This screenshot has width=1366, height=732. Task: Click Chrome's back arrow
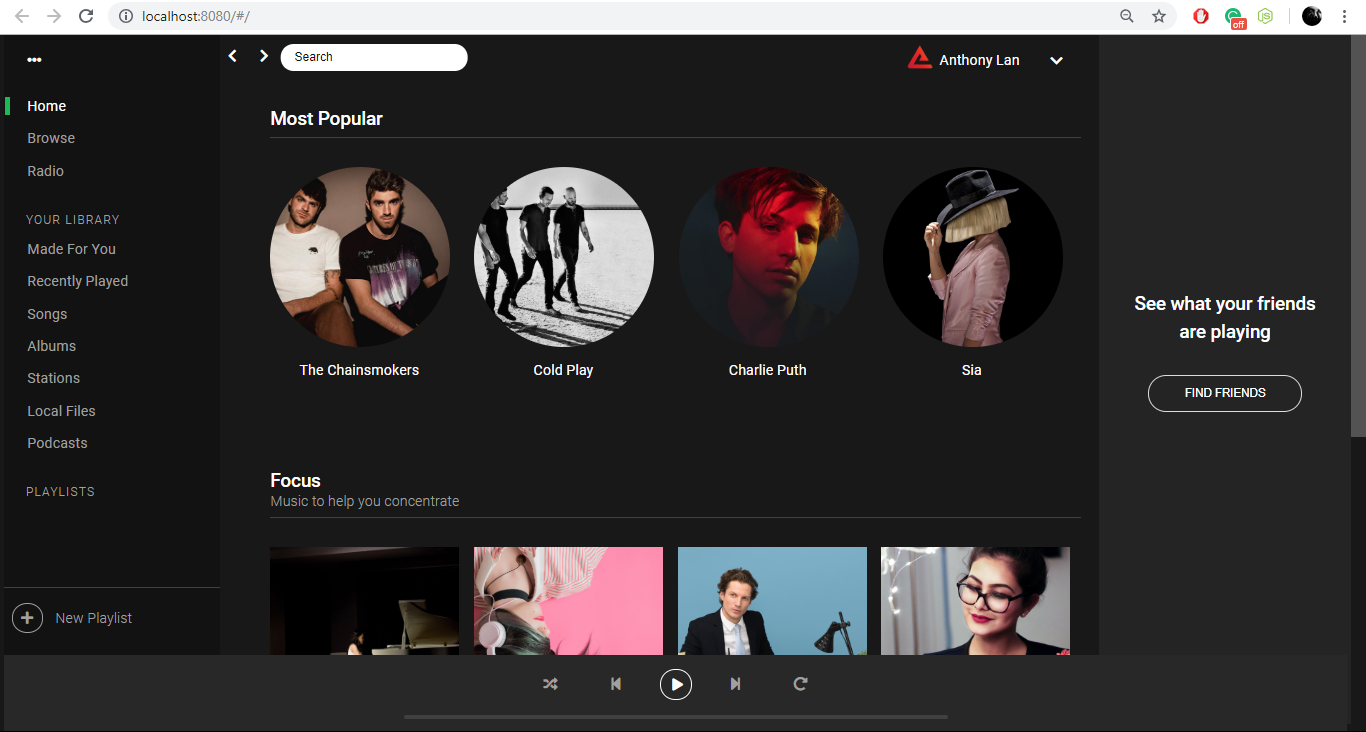(x=22, y=16)
